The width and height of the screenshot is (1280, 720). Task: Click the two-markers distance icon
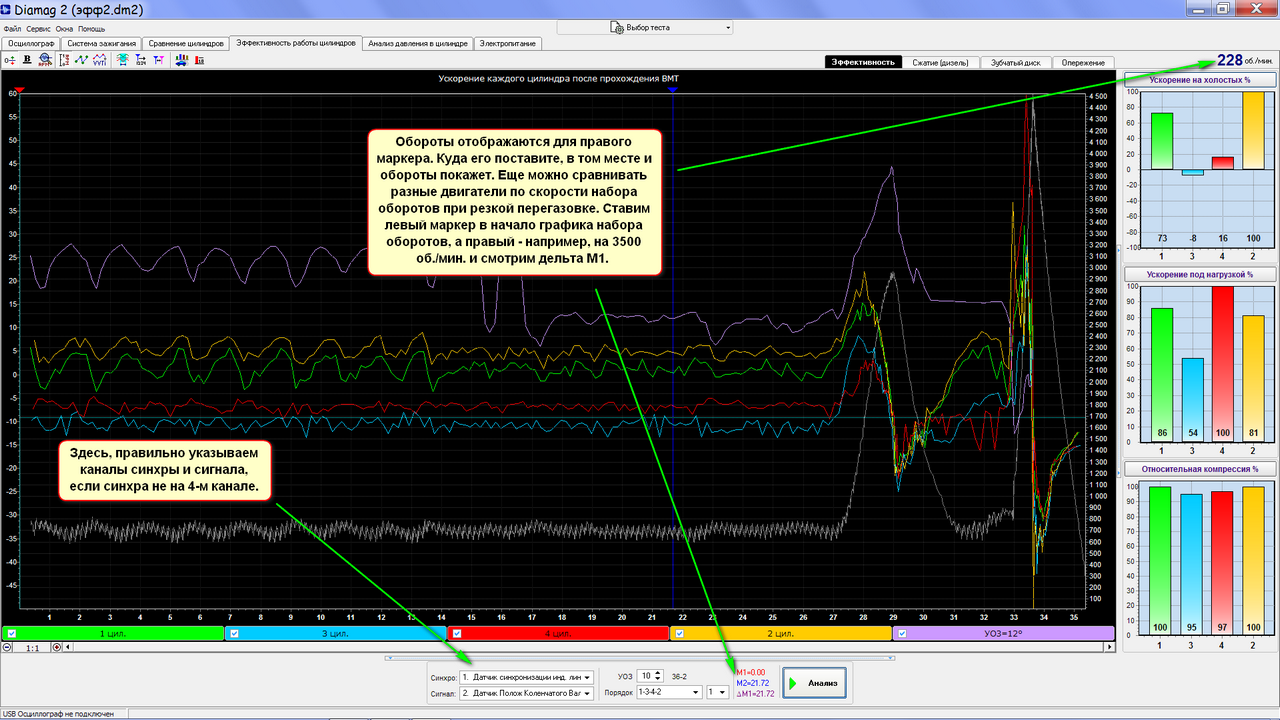click(x=158, y=60)
